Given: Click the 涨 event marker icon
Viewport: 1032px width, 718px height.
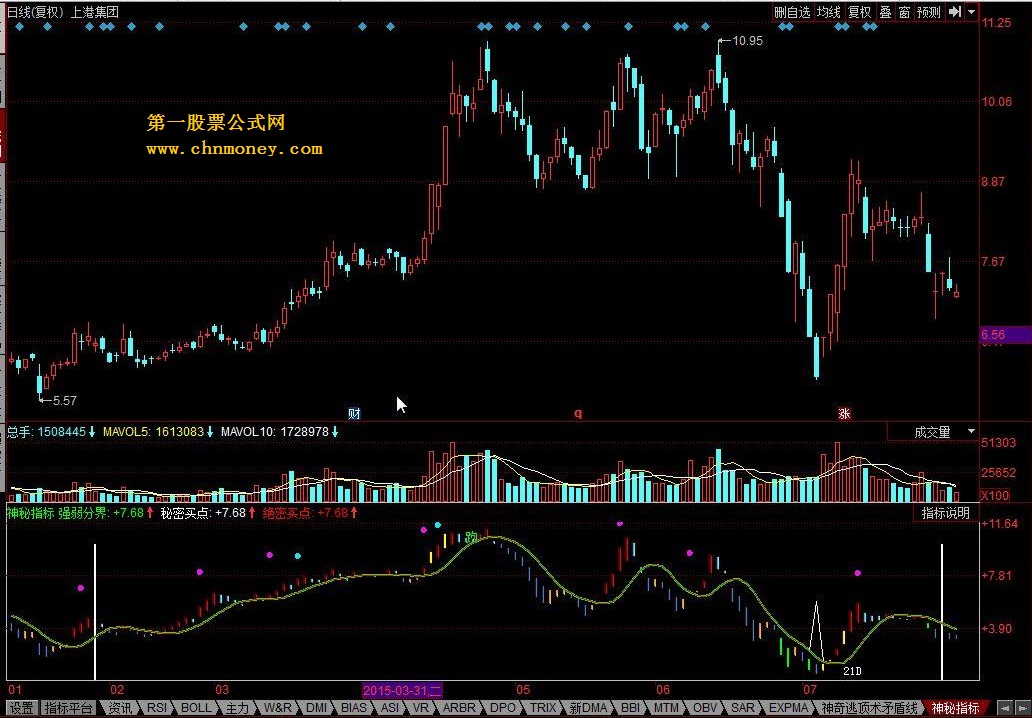Looking at the screenshot, I should coord(844,414).
